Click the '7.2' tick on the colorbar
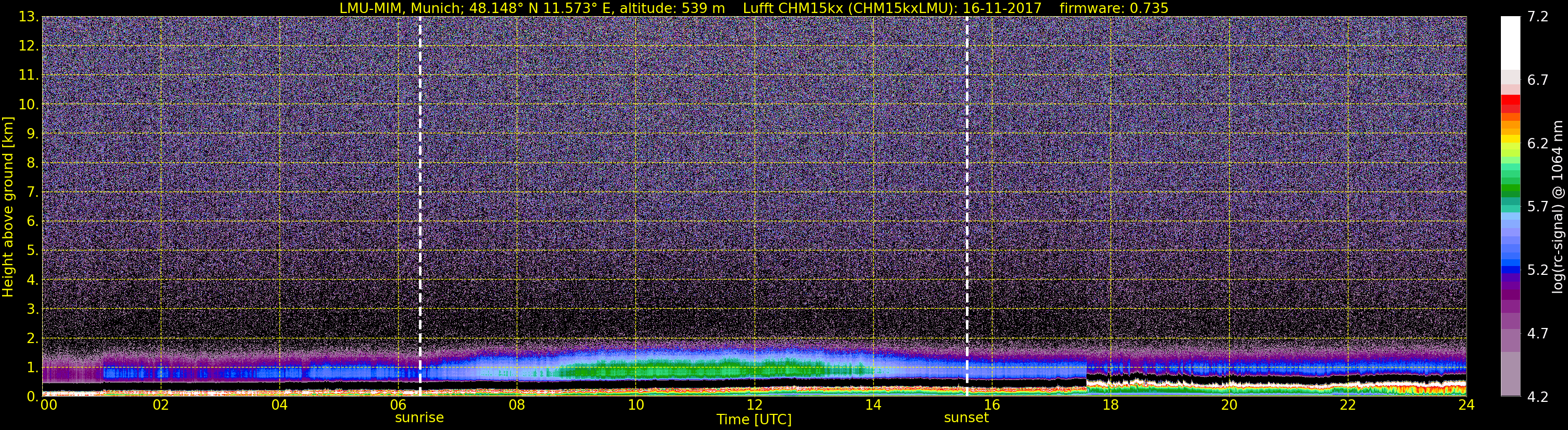The image size is (1568, 430). pyautogui.click(x=1538, y=17)
